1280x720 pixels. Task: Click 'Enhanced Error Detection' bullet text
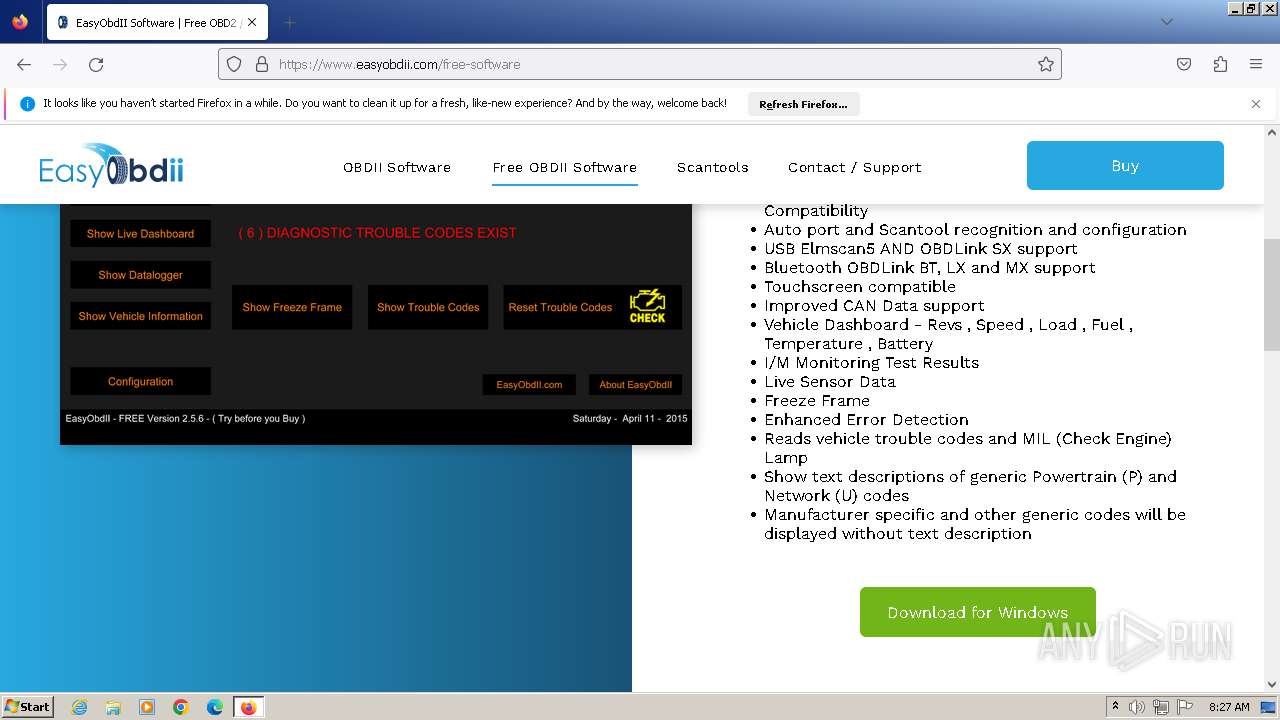867,419
